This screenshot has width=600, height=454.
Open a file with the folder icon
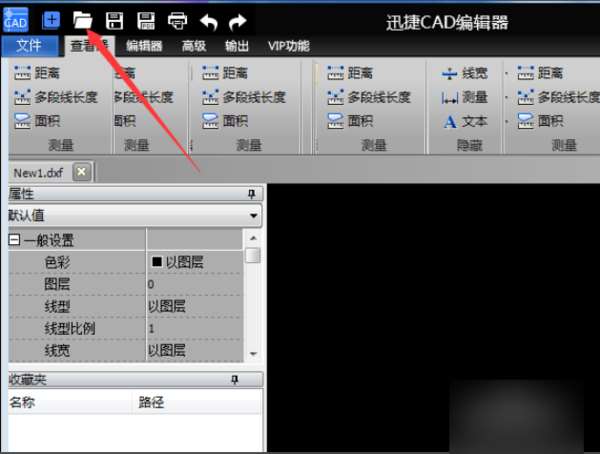tap(83, 20)
